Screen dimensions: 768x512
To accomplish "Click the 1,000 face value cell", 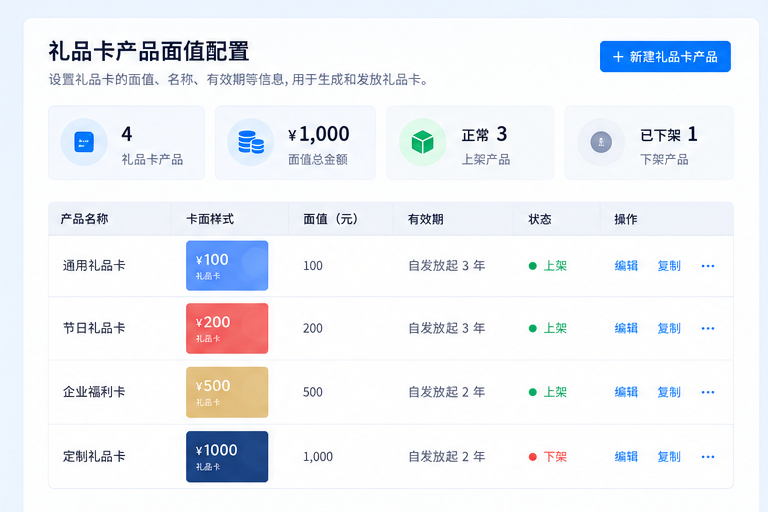I will point(318,457).
